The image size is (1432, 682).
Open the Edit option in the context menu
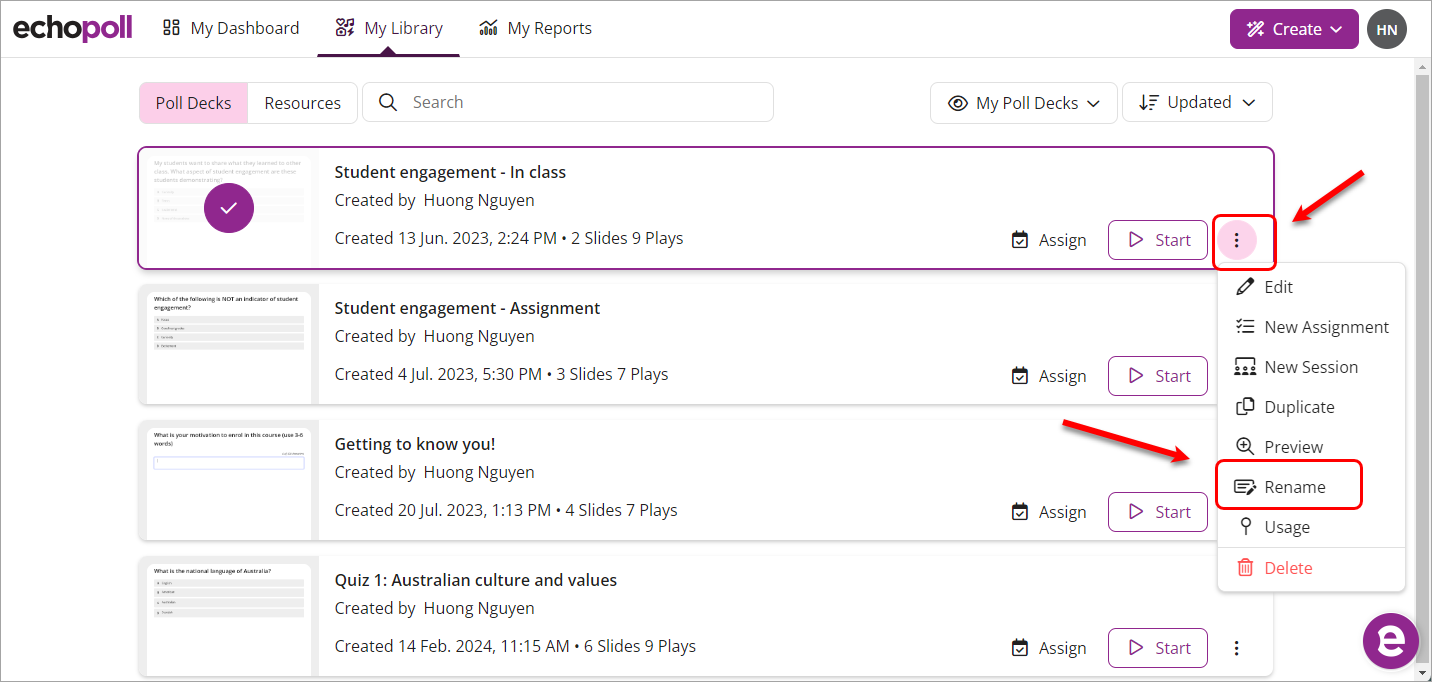1277,286
